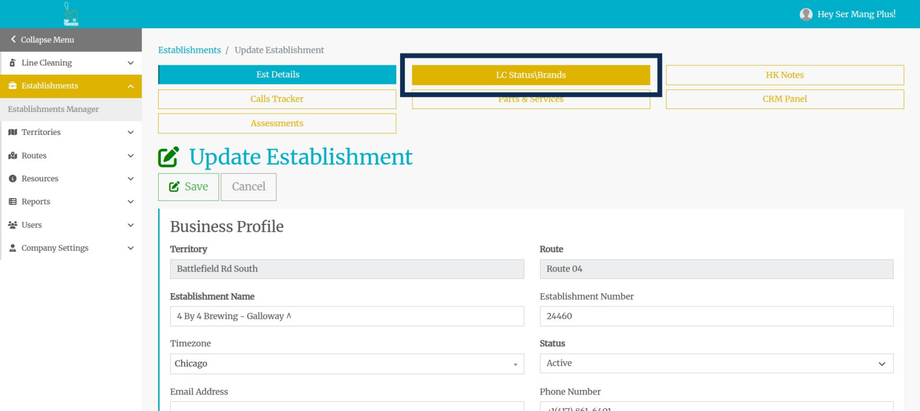Open the Calls Tracker tab

278,99
